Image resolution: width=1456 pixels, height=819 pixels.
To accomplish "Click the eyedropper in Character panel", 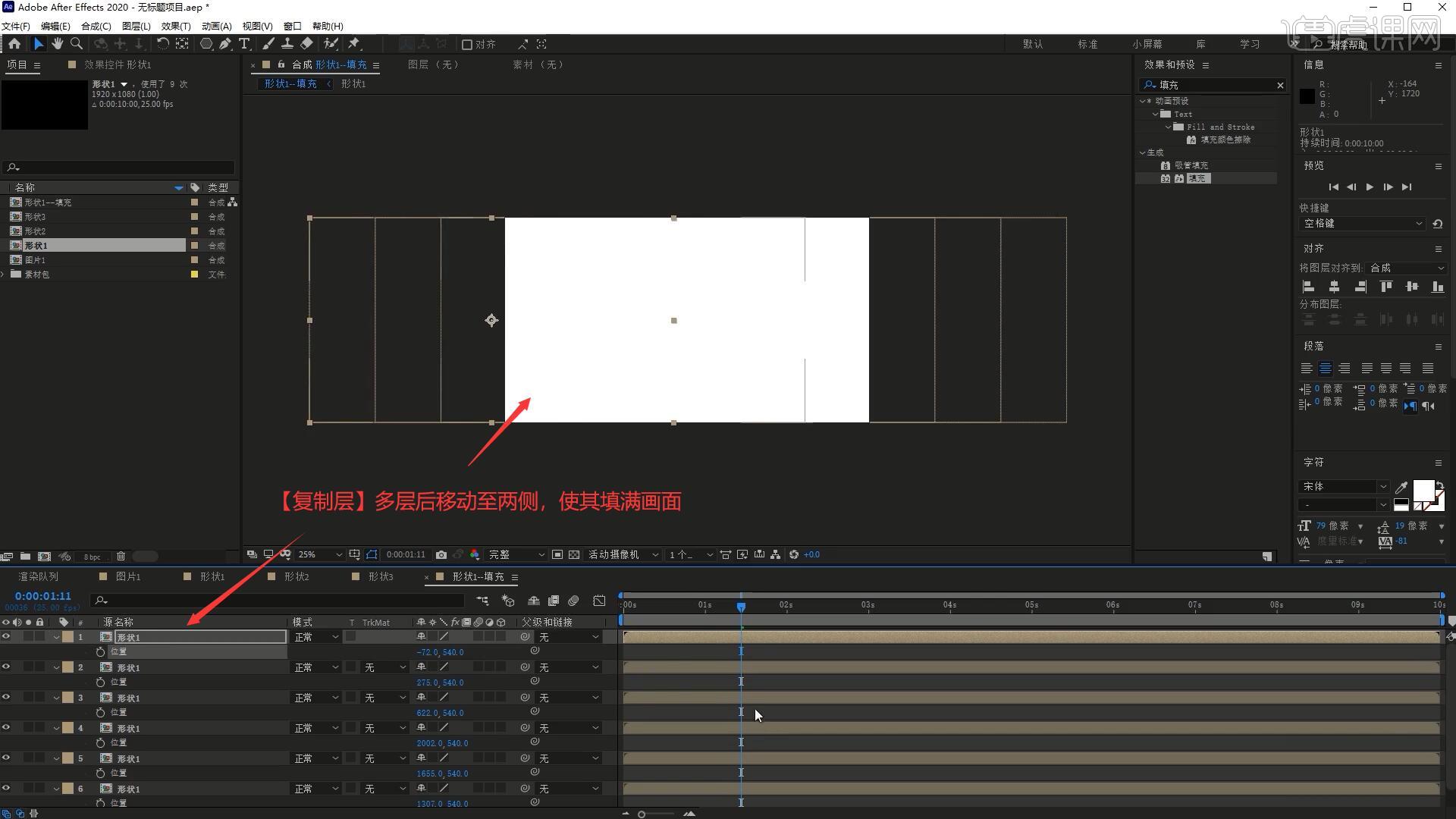I will click(x=1401, y=487).
